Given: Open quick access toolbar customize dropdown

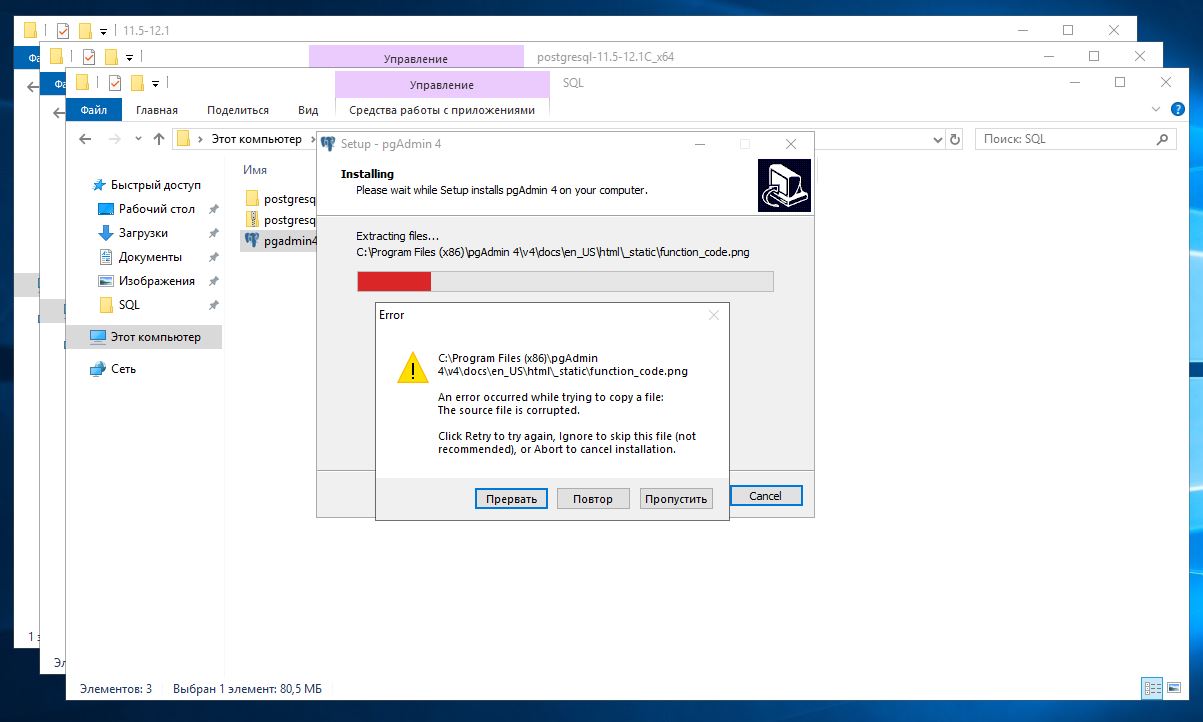Looking at the screenshot, I should coord(156,83).
